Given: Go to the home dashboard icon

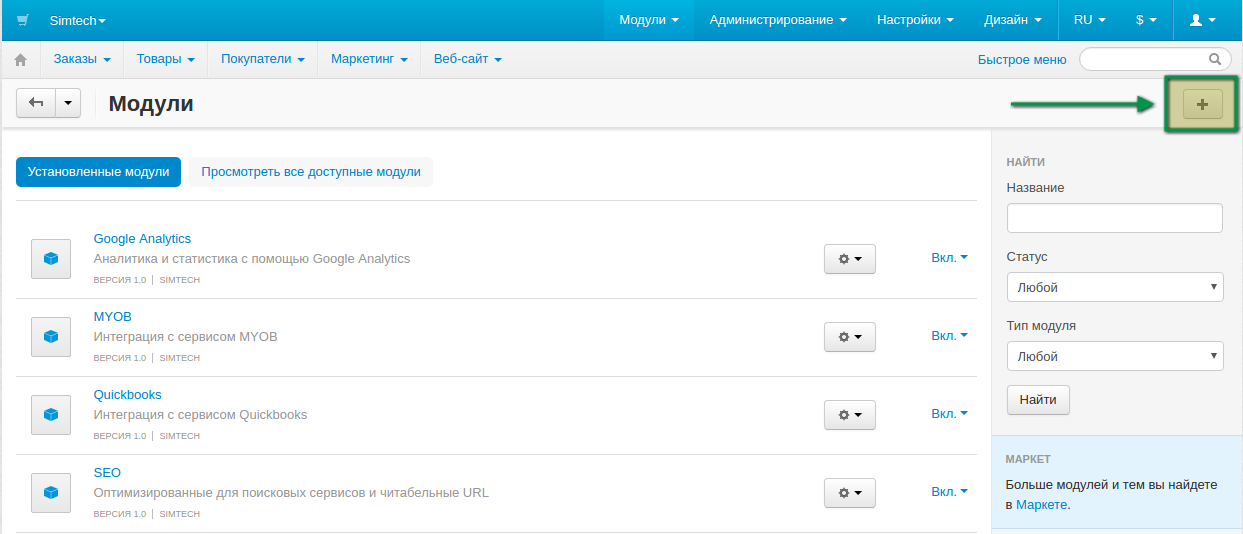Looking at the screenshot, I should tap(20, 60).
